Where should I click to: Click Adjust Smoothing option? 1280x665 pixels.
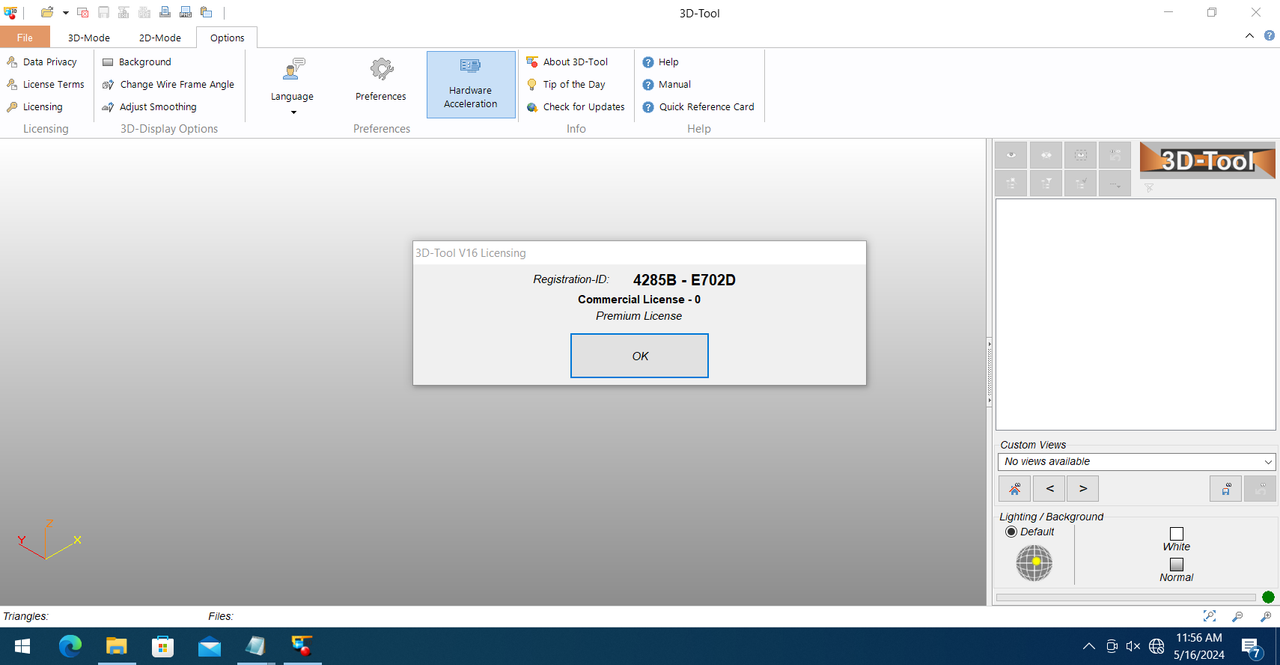coord(150,107)
